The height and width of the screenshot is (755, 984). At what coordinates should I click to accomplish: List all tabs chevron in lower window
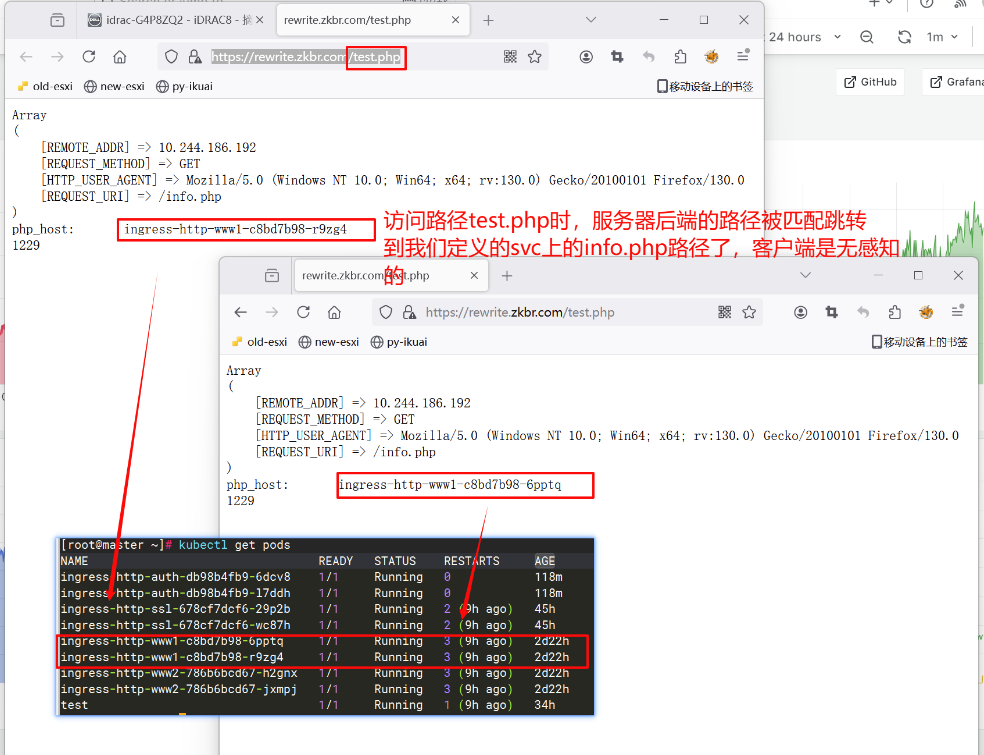coord(806,276)
